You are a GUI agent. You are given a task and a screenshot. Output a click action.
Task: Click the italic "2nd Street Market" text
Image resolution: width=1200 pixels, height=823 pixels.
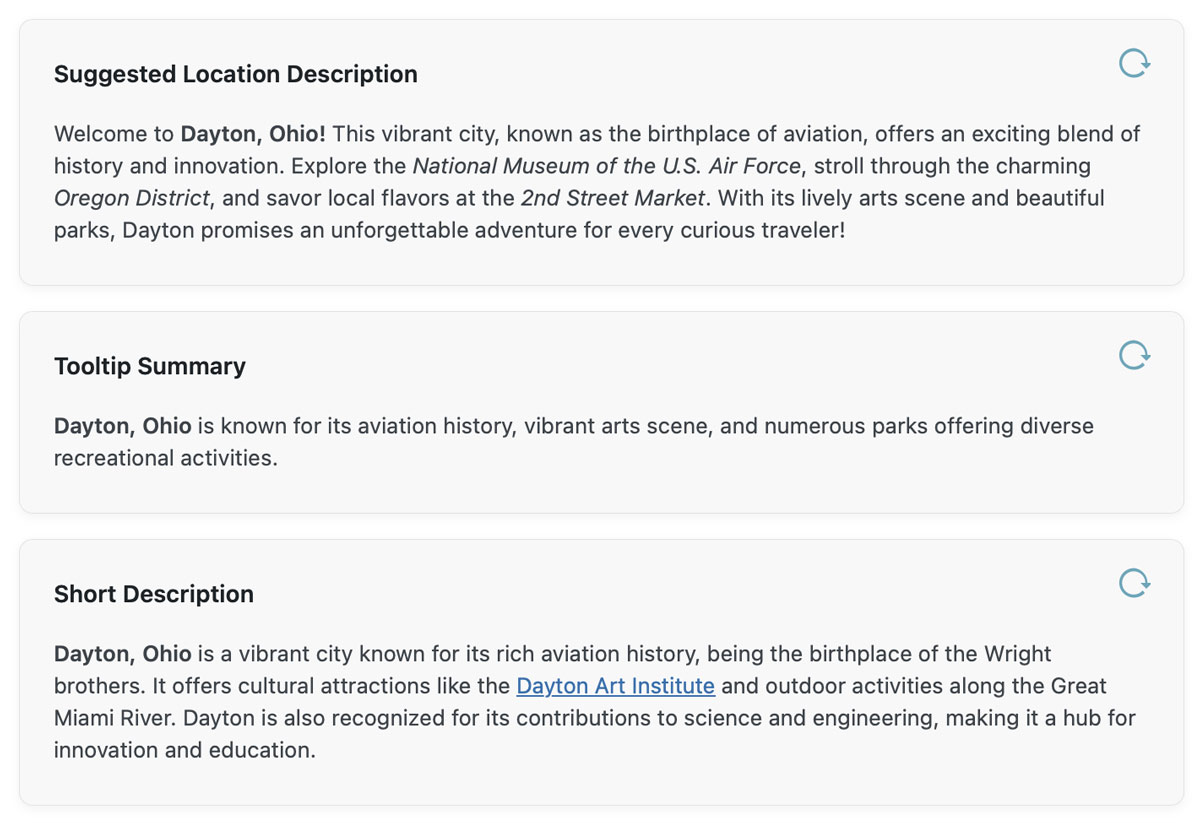pyautogui.click(x=612, y=198)
